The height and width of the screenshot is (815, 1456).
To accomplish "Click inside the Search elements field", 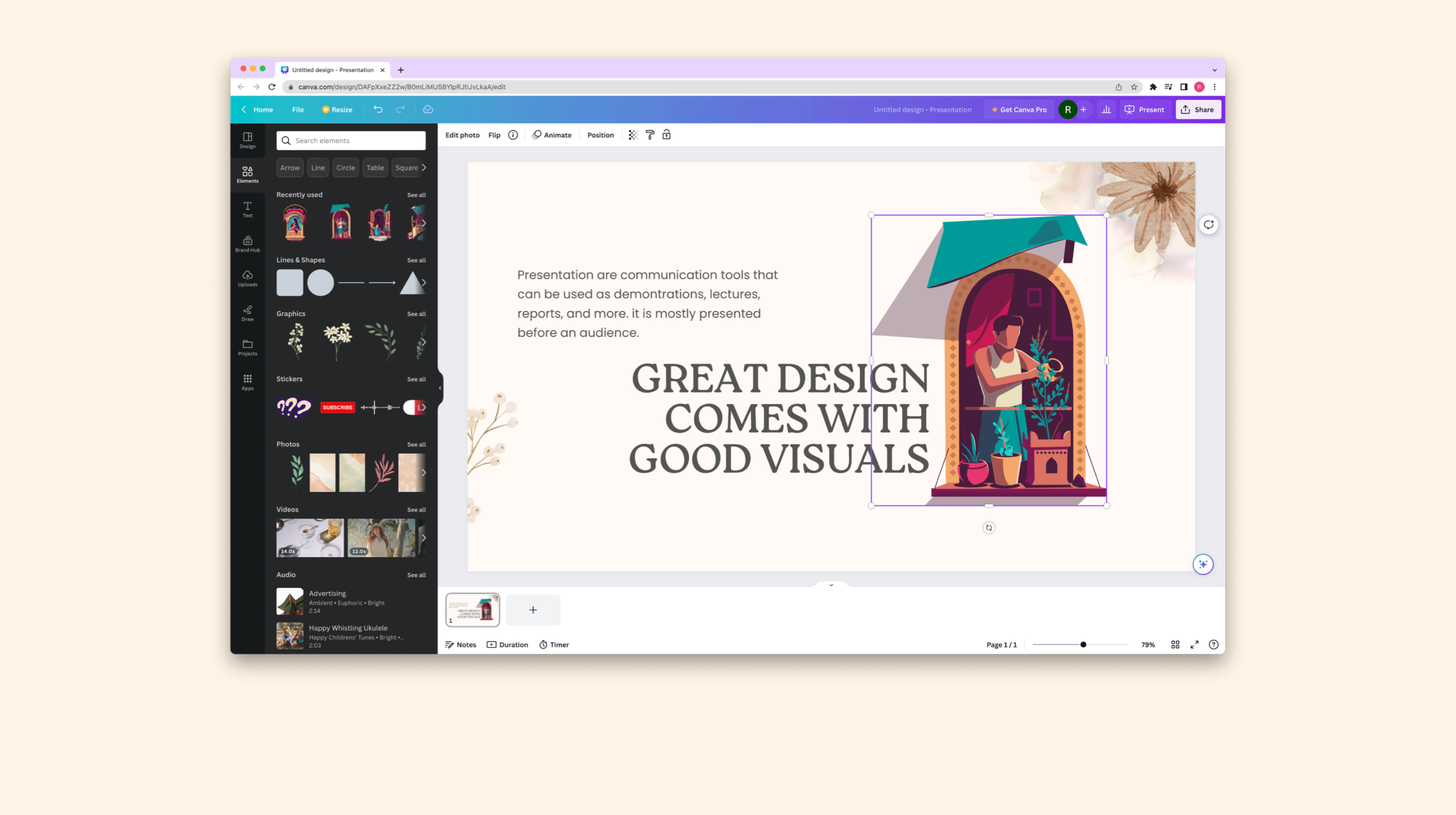I will [x=351, y=140].
